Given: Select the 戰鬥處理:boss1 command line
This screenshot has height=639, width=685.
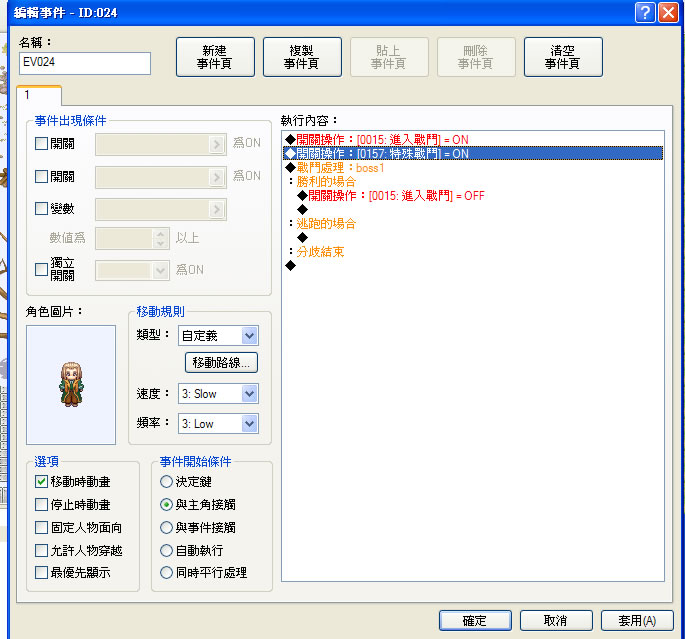Looking at the screenshot, I should click(335, 168).
